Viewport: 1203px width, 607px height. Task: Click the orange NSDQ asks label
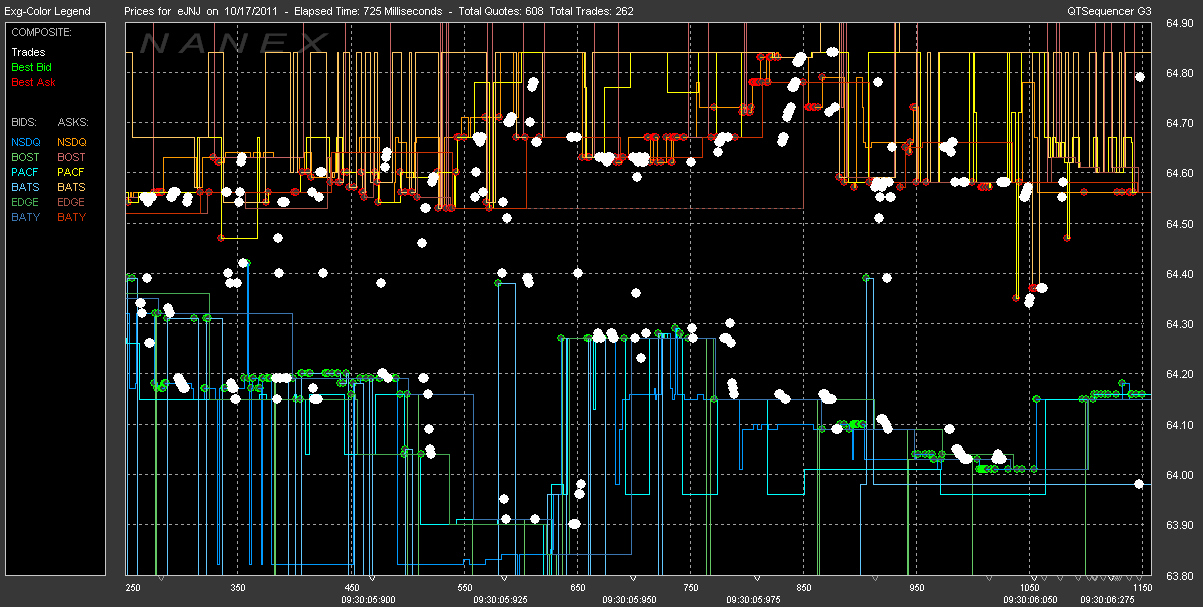click(72, 142)
